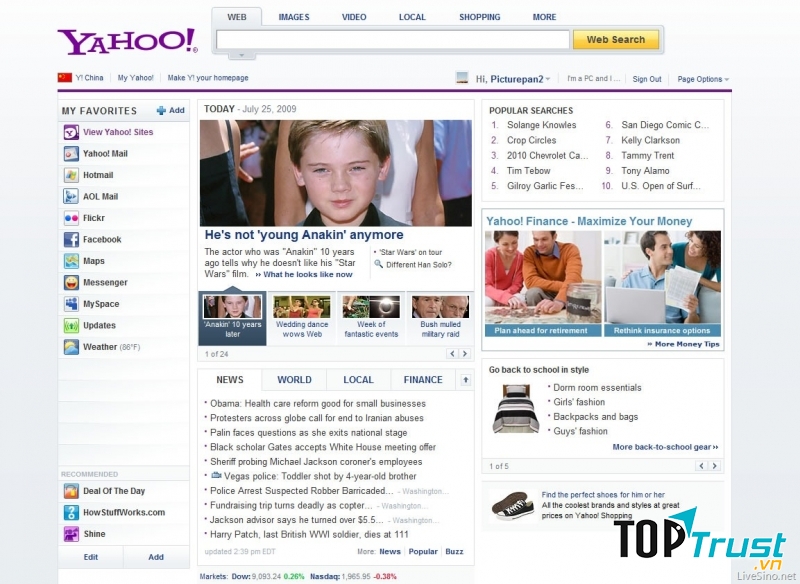Screen dimensions: 800x584
Task: Click Edit at bottom of favorites
Action: point(91,557)
